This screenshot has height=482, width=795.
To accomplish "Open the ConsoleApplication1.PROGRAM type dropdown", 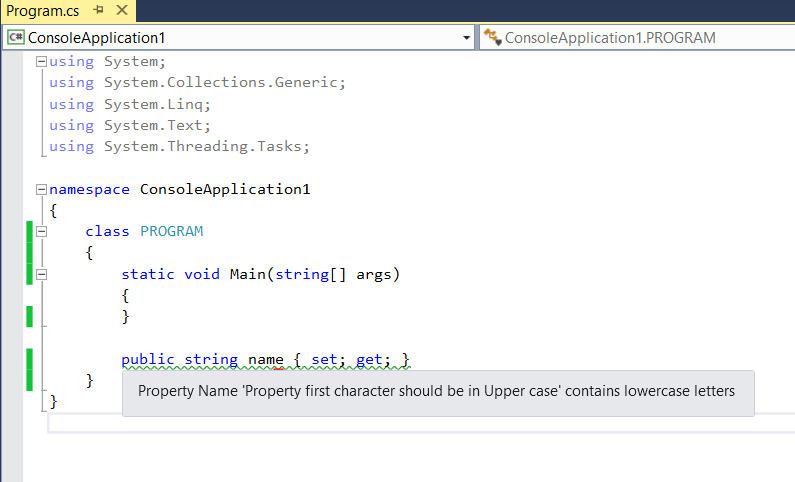I will tap(637, 38).
